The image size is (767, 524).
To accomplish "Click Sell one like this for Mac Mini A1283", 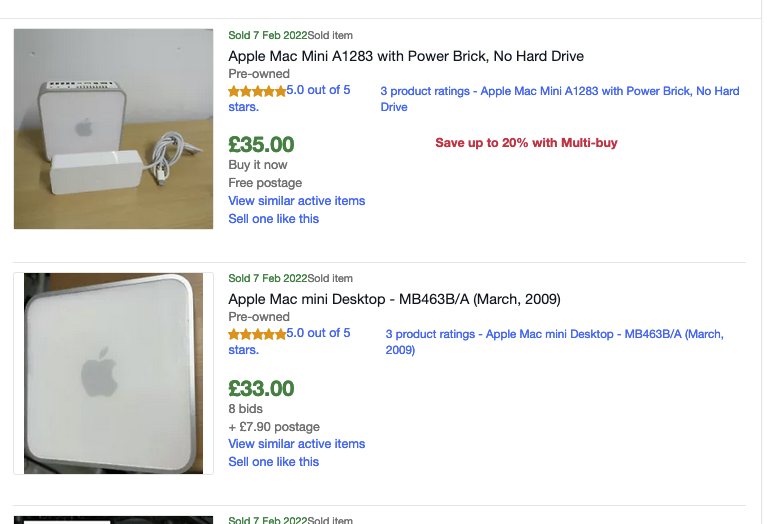I will point(274,219).
